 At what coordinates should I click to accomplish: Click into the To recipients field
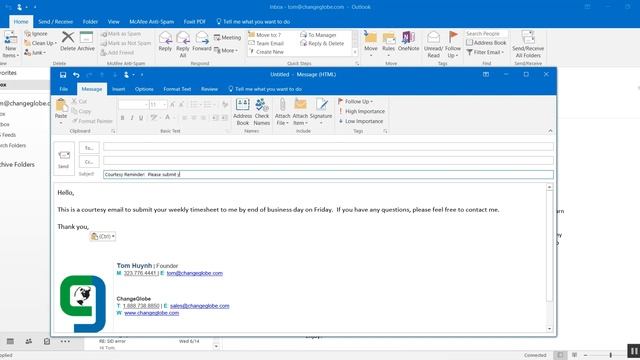tap(328, 147)
